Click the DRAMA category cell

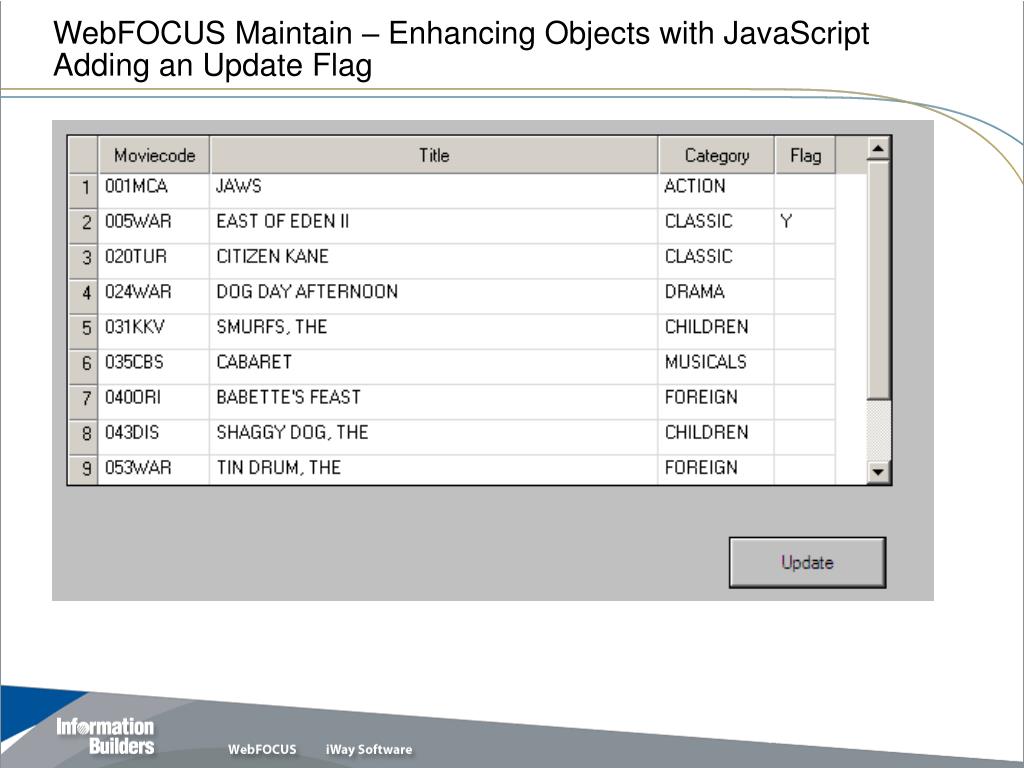716,297
